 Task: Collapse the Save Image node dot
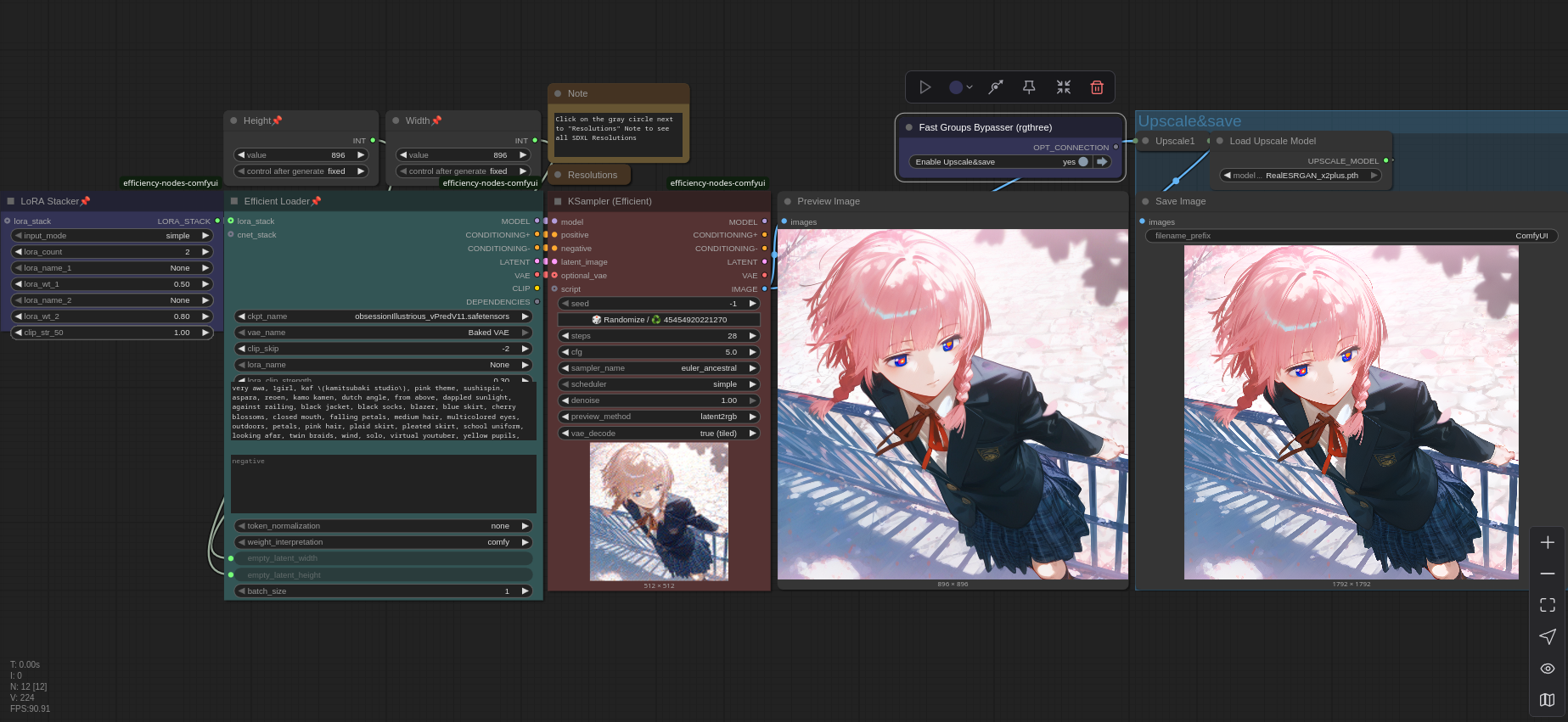click(1145, 201)
